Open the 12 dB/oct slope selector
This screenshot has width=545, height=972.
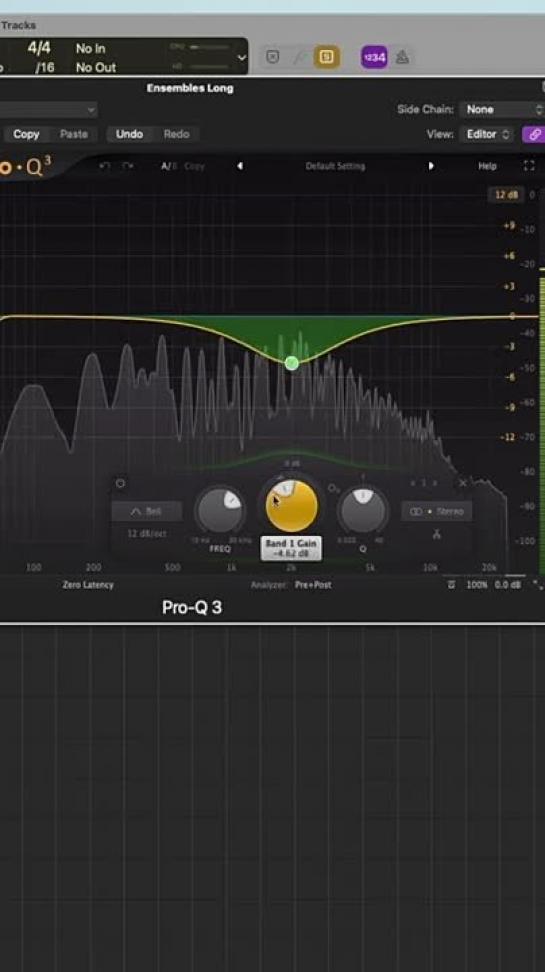click(146, 534)
